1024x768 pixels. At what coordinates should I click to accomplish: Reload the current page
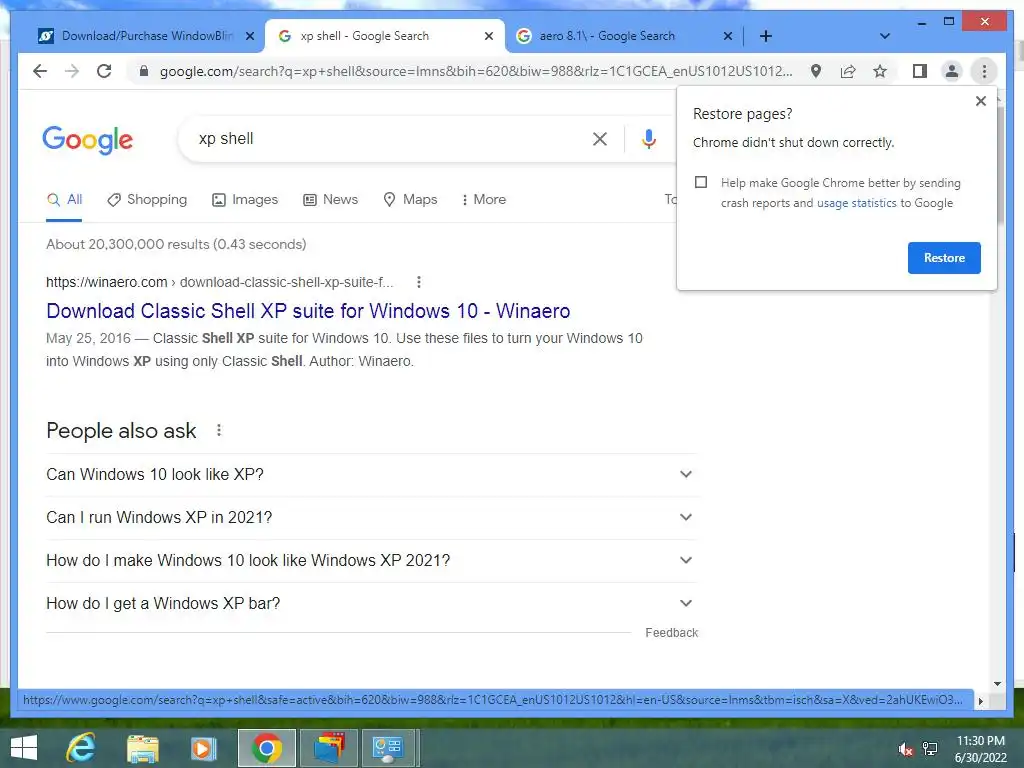pos(104,71)
